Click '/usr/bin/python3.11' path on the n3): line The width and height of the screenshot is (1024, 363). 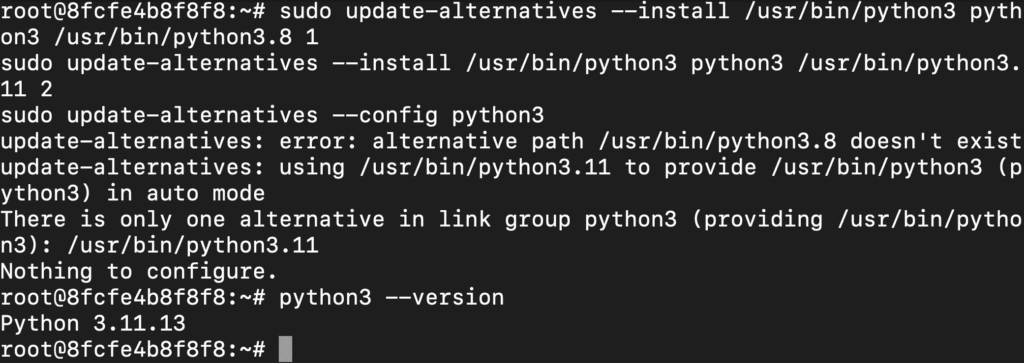click(x=193, y=245)
